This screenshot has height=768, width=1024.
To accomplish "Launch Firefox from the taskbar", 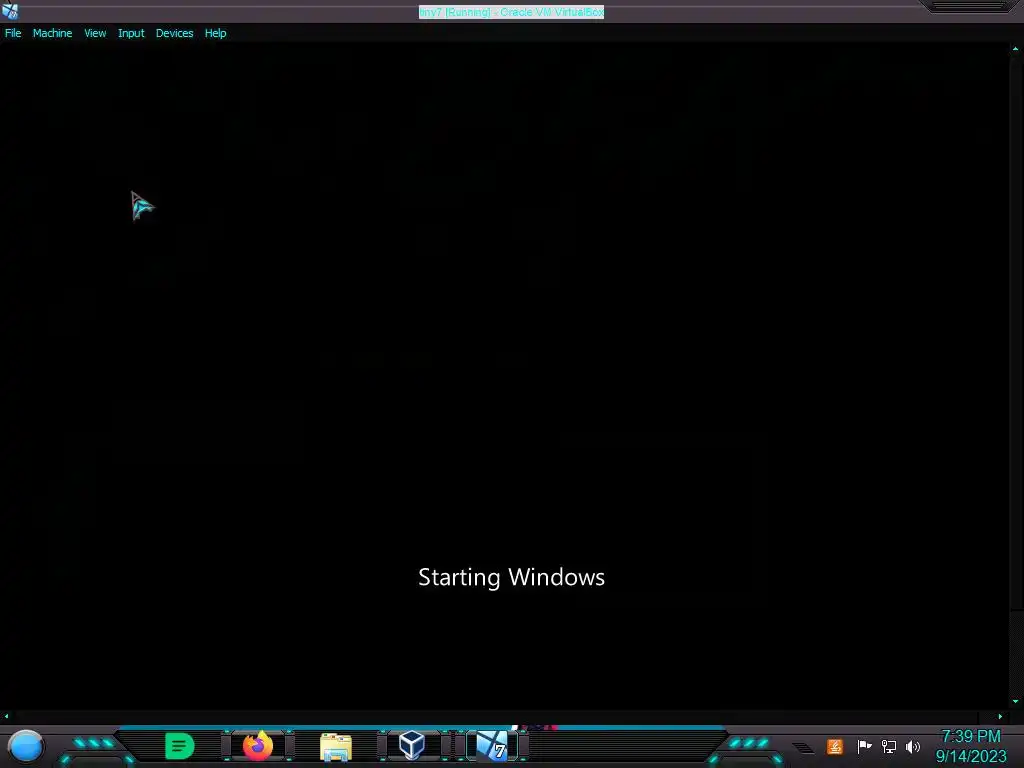I will [x=258, y=746].
